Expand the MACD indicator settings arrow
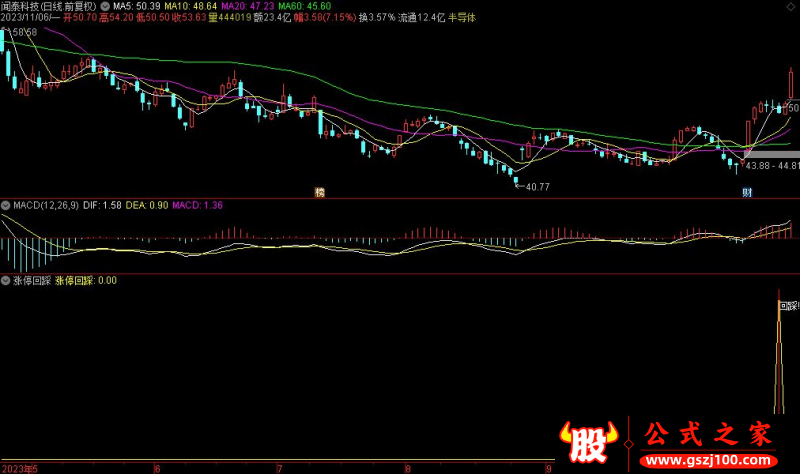This screenshot has width=800, height=474. pos(6,206)
